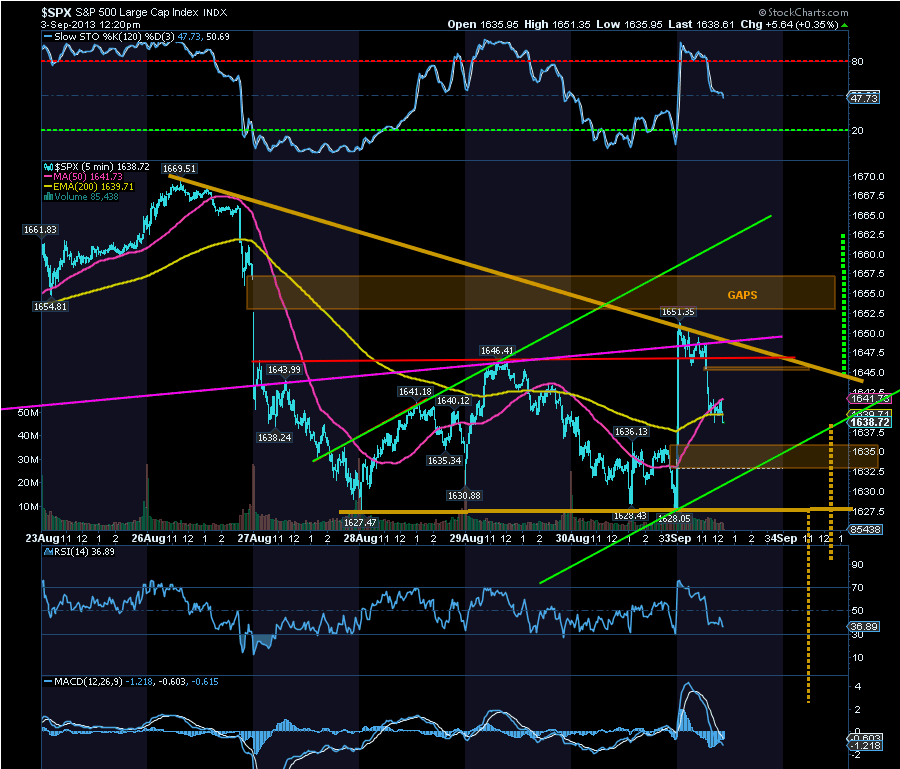Viewport: 900px width, 769px height.
Task: Click the '20' stochastic oversold level label
Action: click(857, 130)
